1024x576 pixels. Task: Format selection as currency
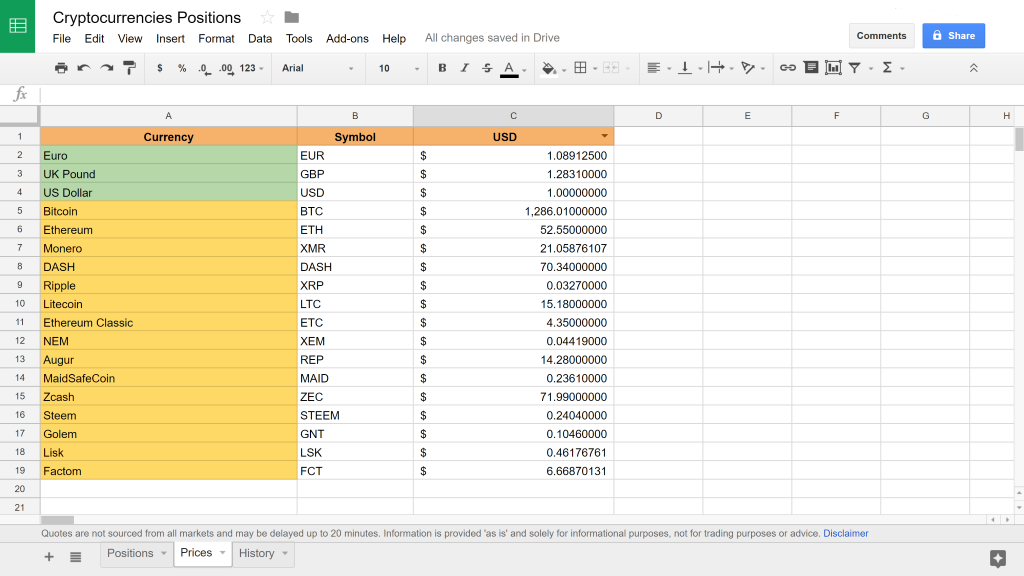159,68
